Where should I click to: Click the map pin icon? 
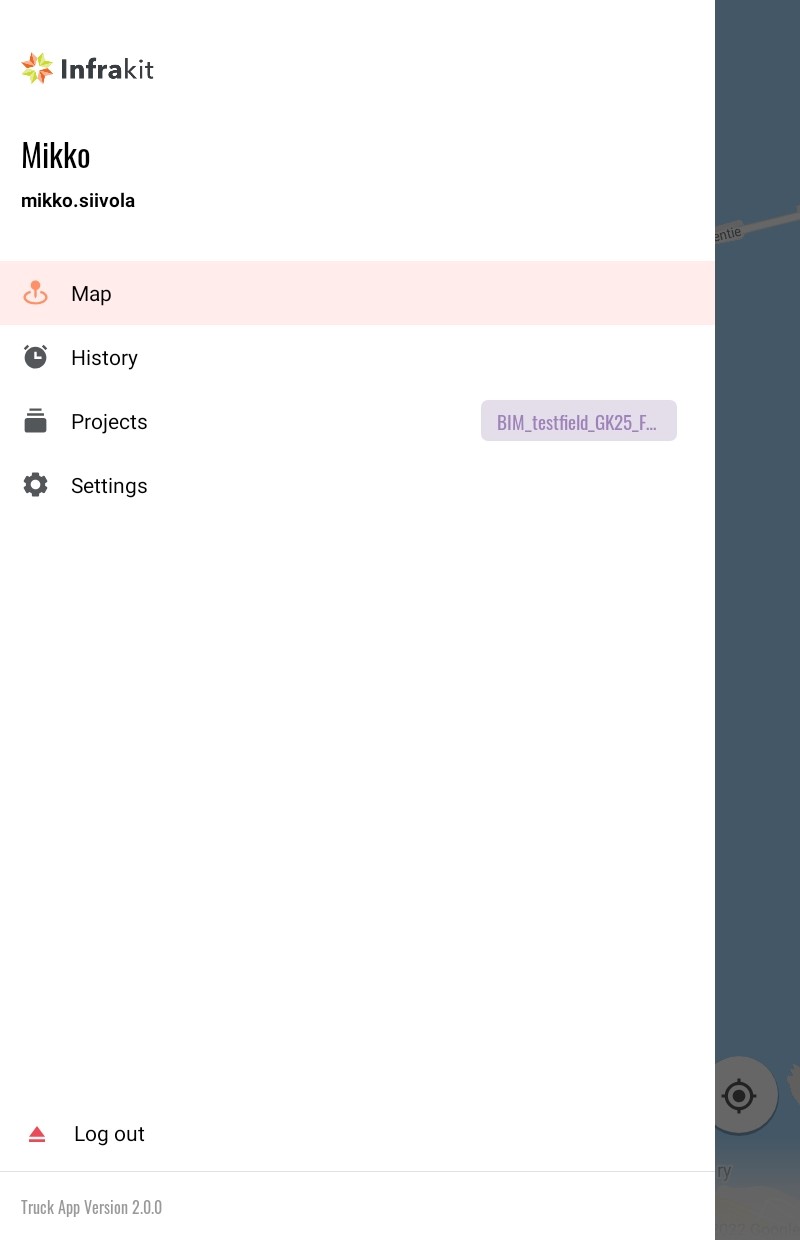(36, 293)
